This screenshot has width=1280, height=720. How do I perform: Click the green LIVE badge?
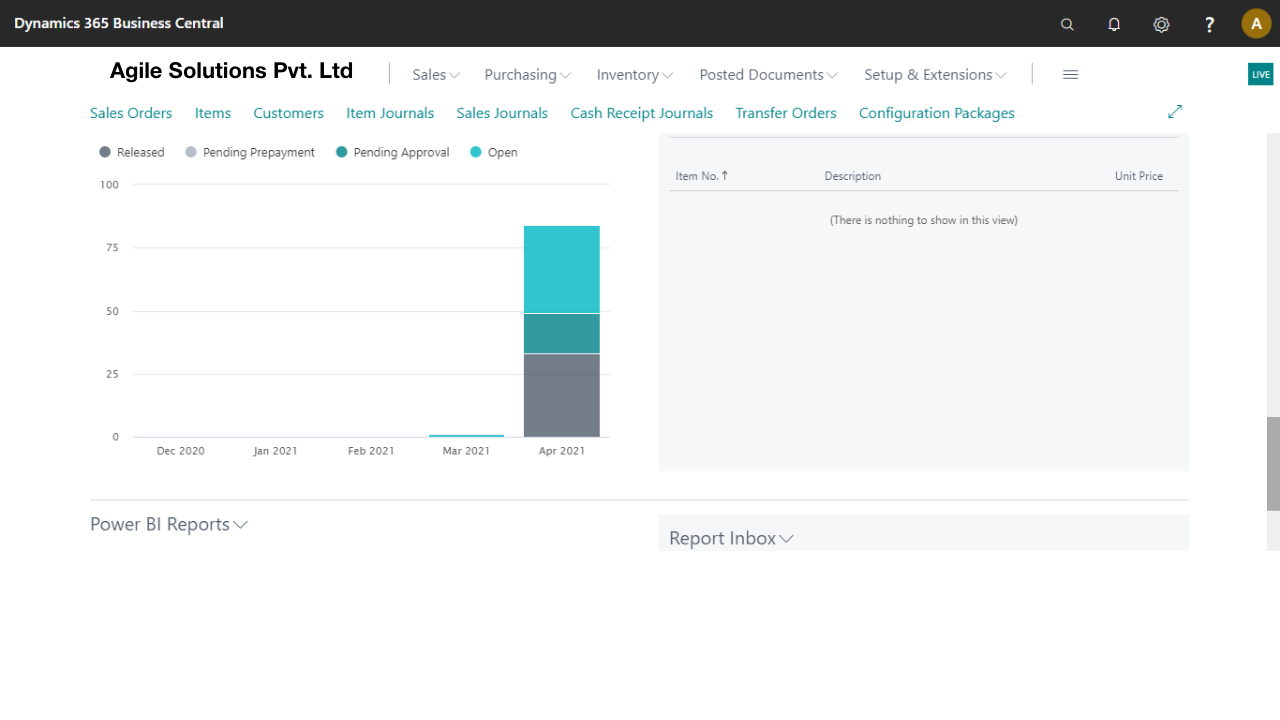click(x=1260, y=74)
